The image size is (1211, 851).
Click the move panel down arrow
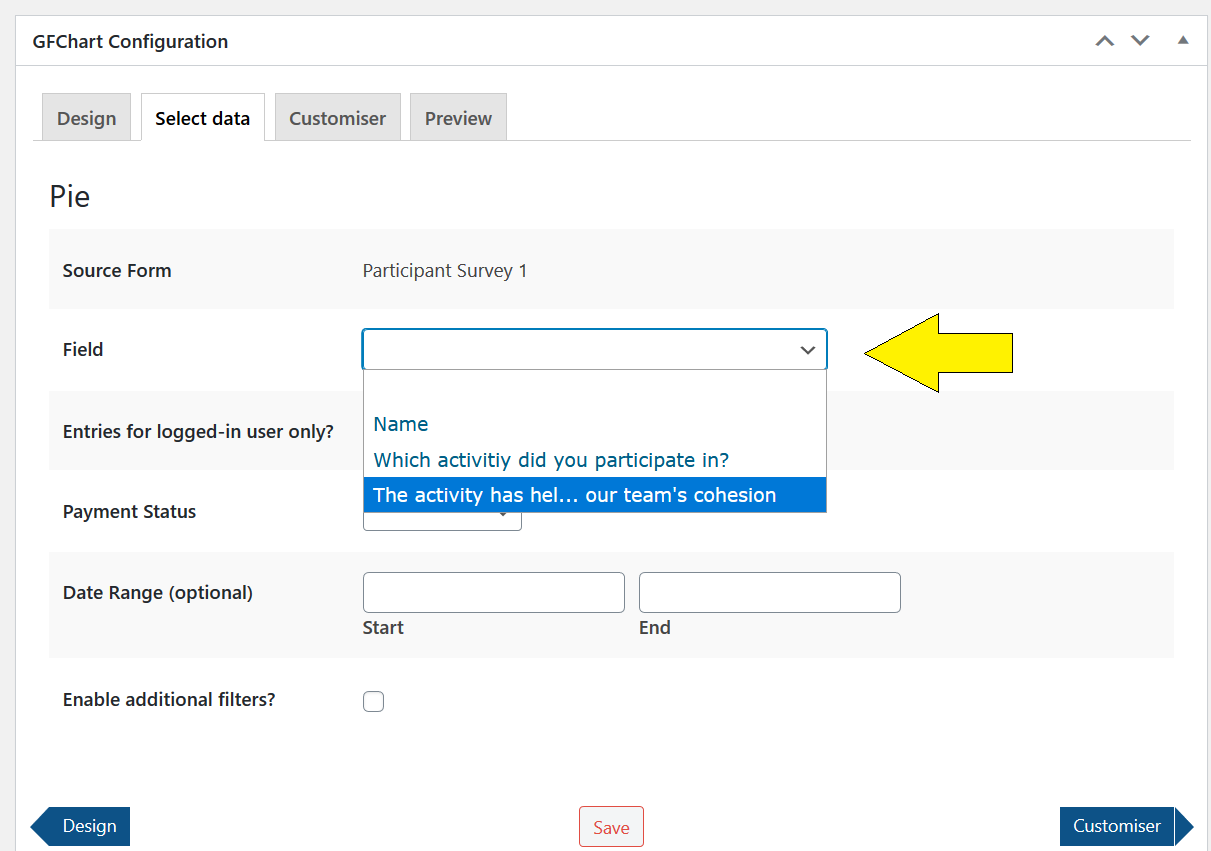coord(1140,41)
